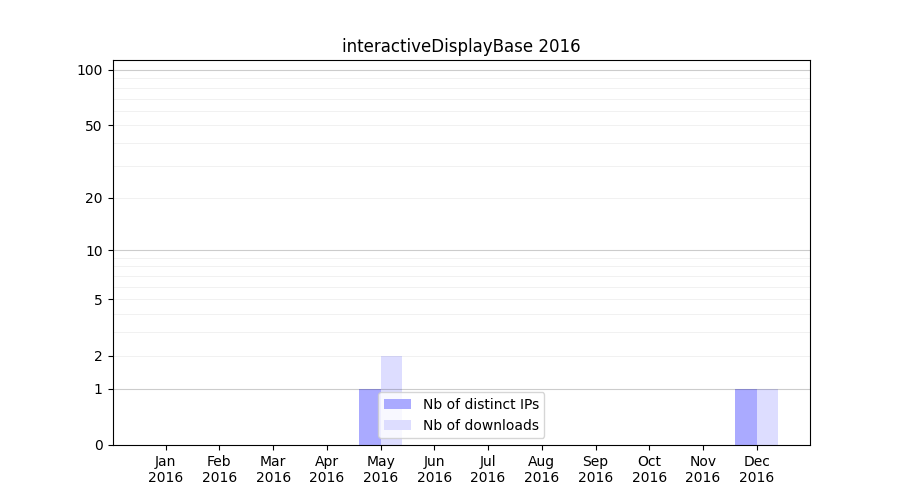This screenshot has height=500, width=900.
Task: Click the Oct 2016 x-axis label
Action: 649,469
